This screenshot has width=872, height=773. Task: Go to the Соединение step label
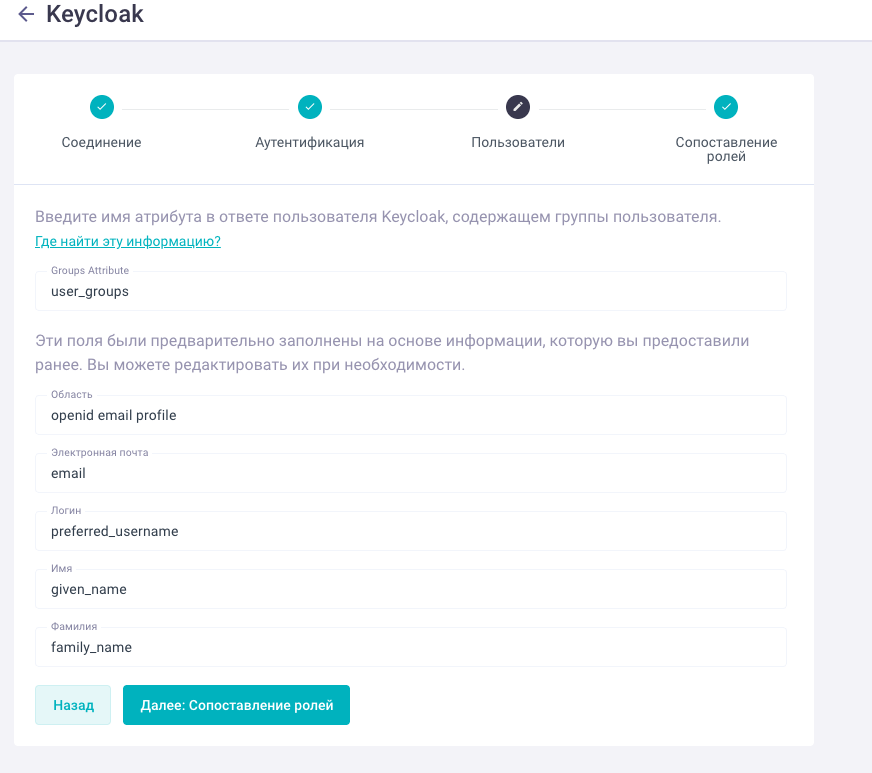(x=102, y=143)
